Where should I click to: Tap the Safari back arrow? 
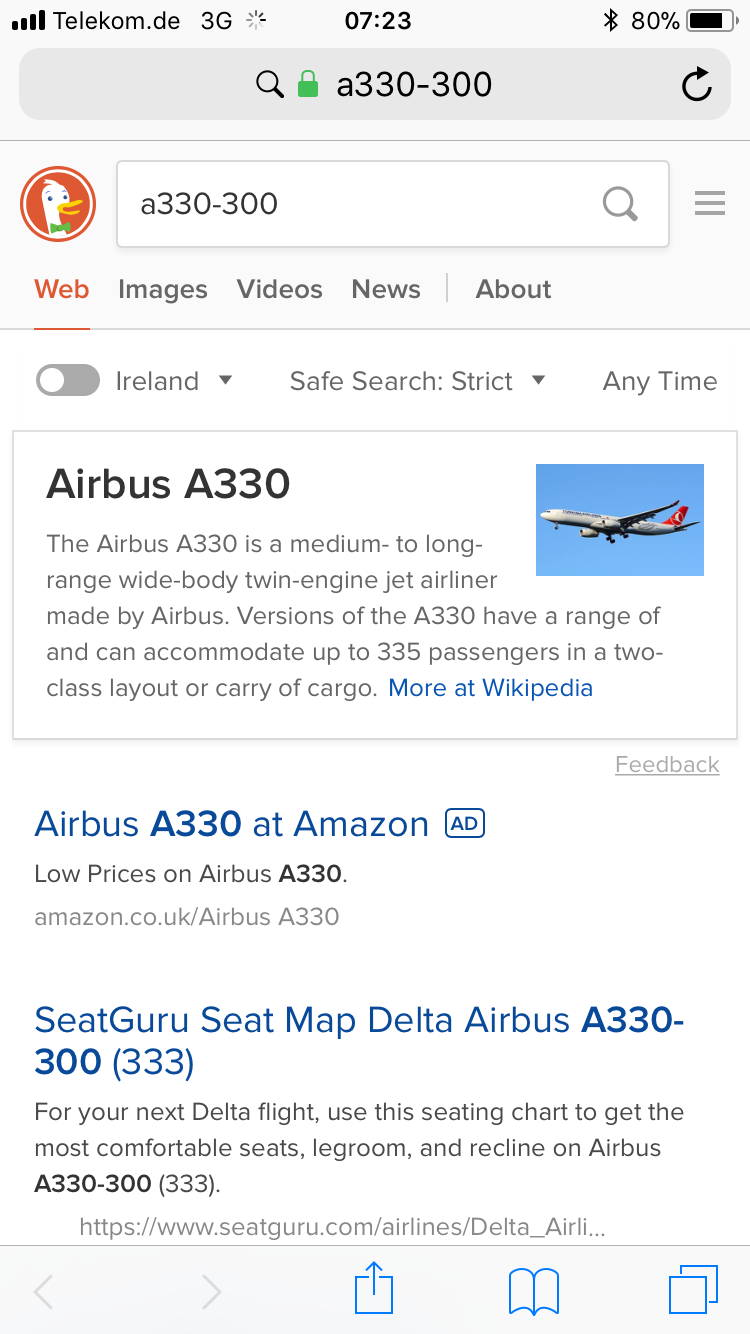(44, 1292)
